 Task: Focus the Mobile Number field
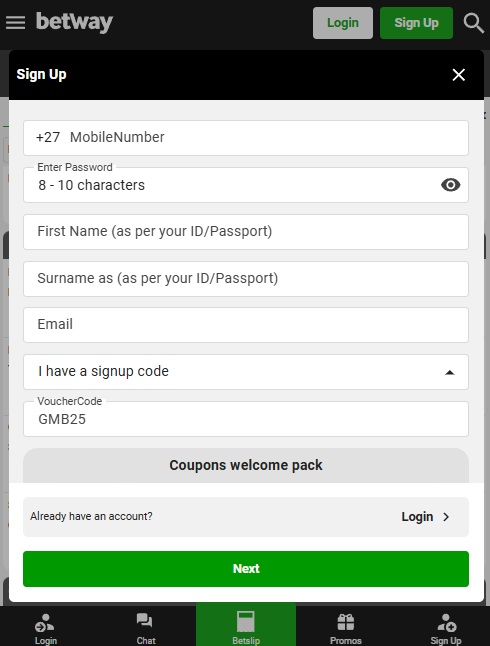pyautogui.click(x=246, y=138)
